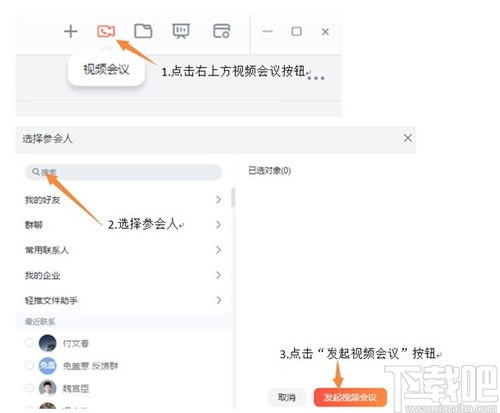The width and height of the screenshot is (500, 413).
Task: Open the folder icon in the toolbar
Action: [143, 31]
